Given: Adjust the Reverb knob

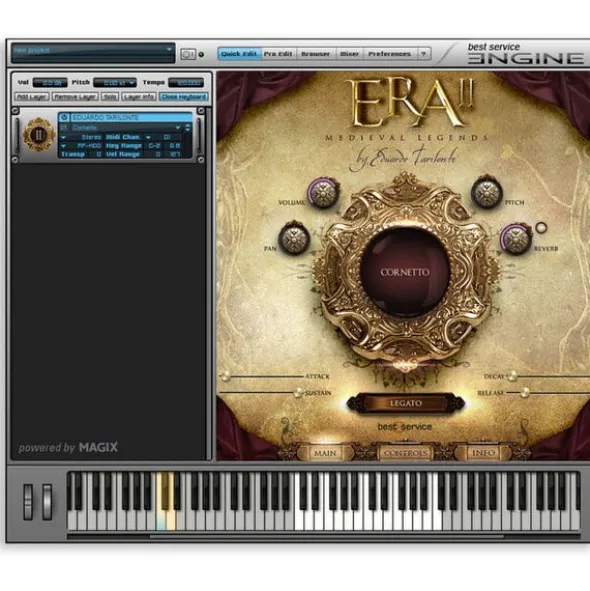Looking at the screenshot, I should click(515, 239).
